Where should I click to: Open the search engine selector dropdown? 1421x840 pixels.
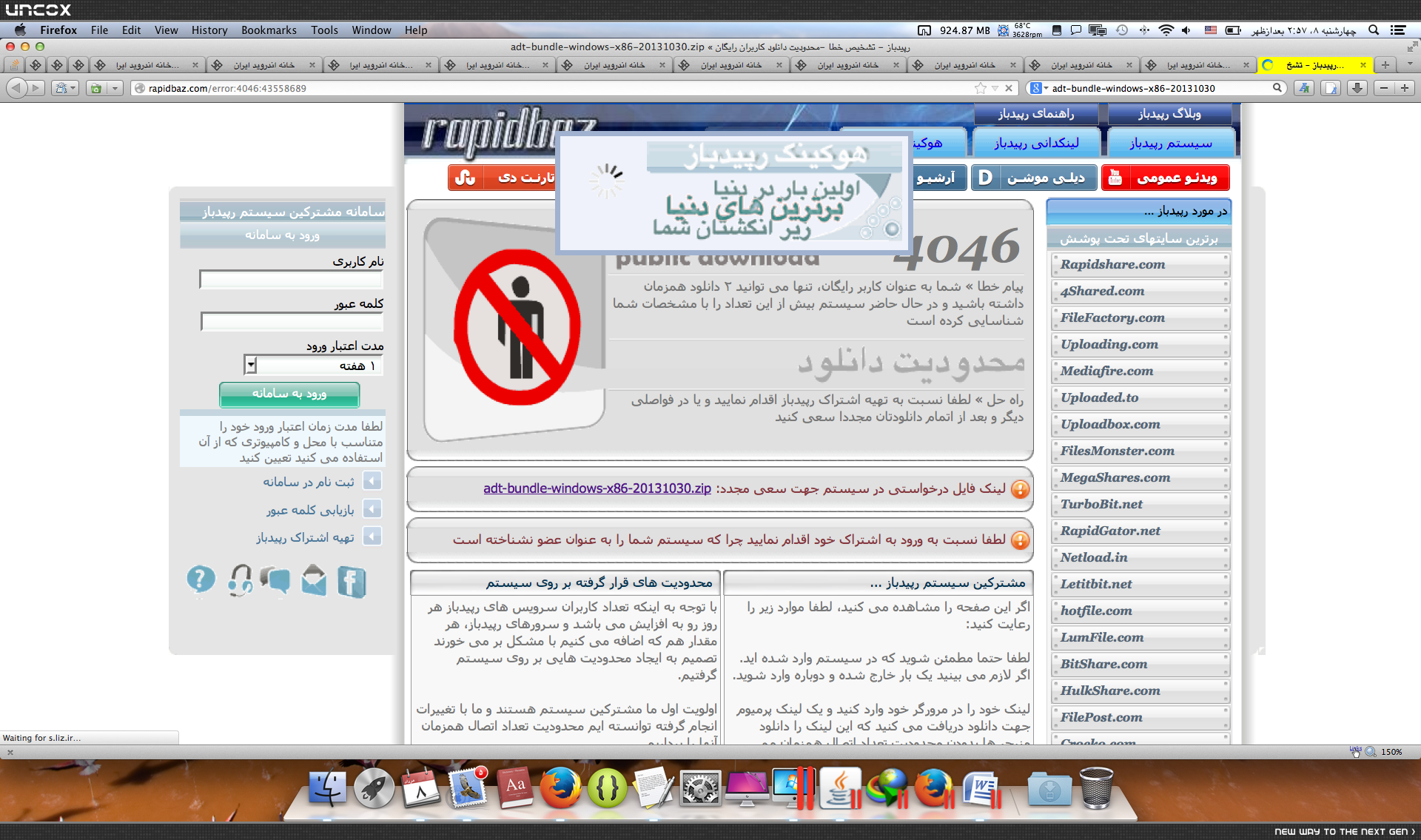(x=1038, y=88)
